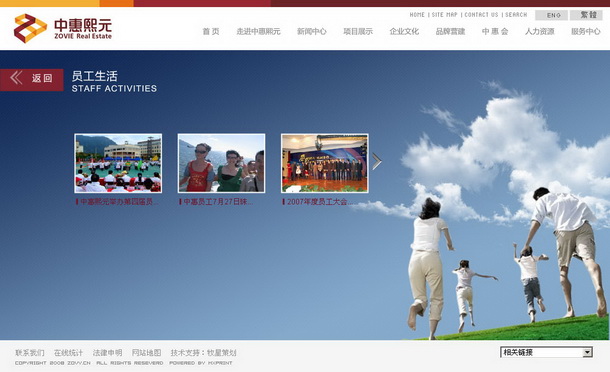Open the 新闻中心 menu
The width and height of the screenshot is (610, 372).
click(x=312, y=32)
